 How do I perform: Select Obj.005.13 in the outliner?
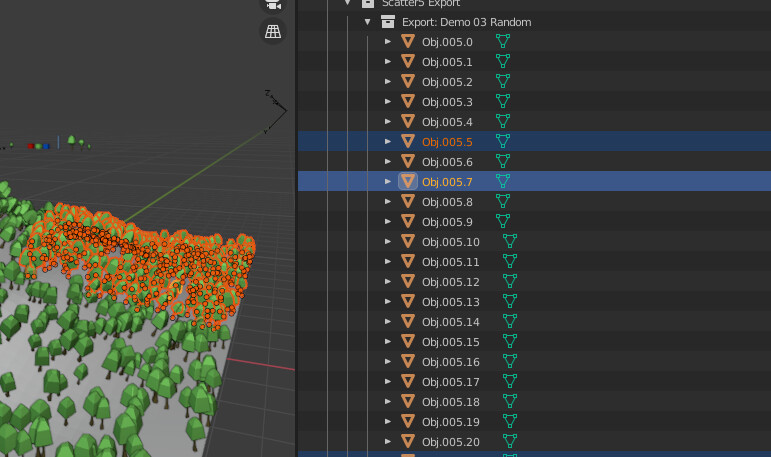coord(450,302)
